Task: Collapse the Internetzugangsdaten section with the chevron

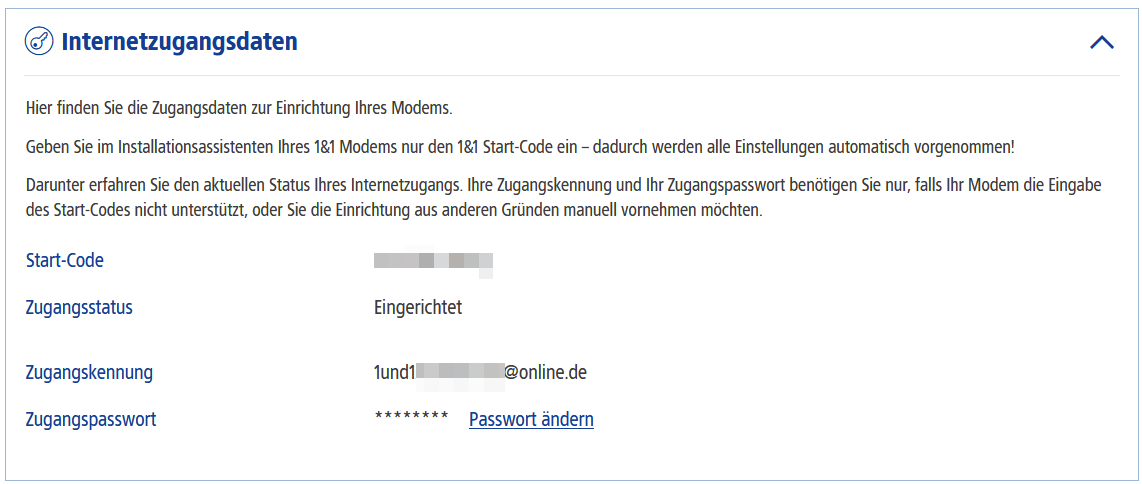Action: pyautogui.click(x=1101, y=42)
